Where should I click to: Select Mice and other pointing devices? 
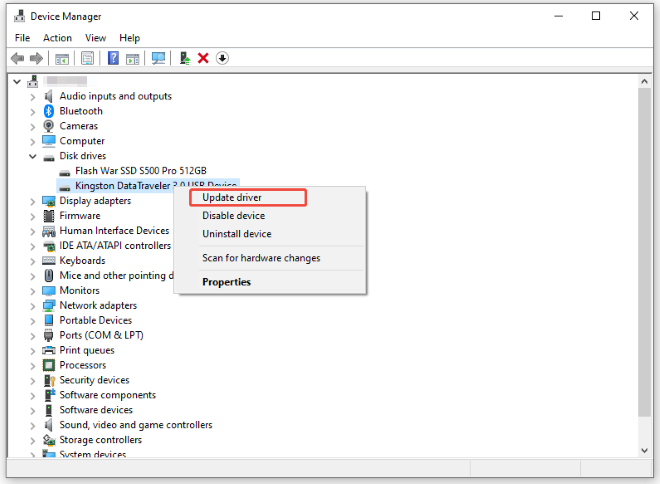[x=117, y=276]
